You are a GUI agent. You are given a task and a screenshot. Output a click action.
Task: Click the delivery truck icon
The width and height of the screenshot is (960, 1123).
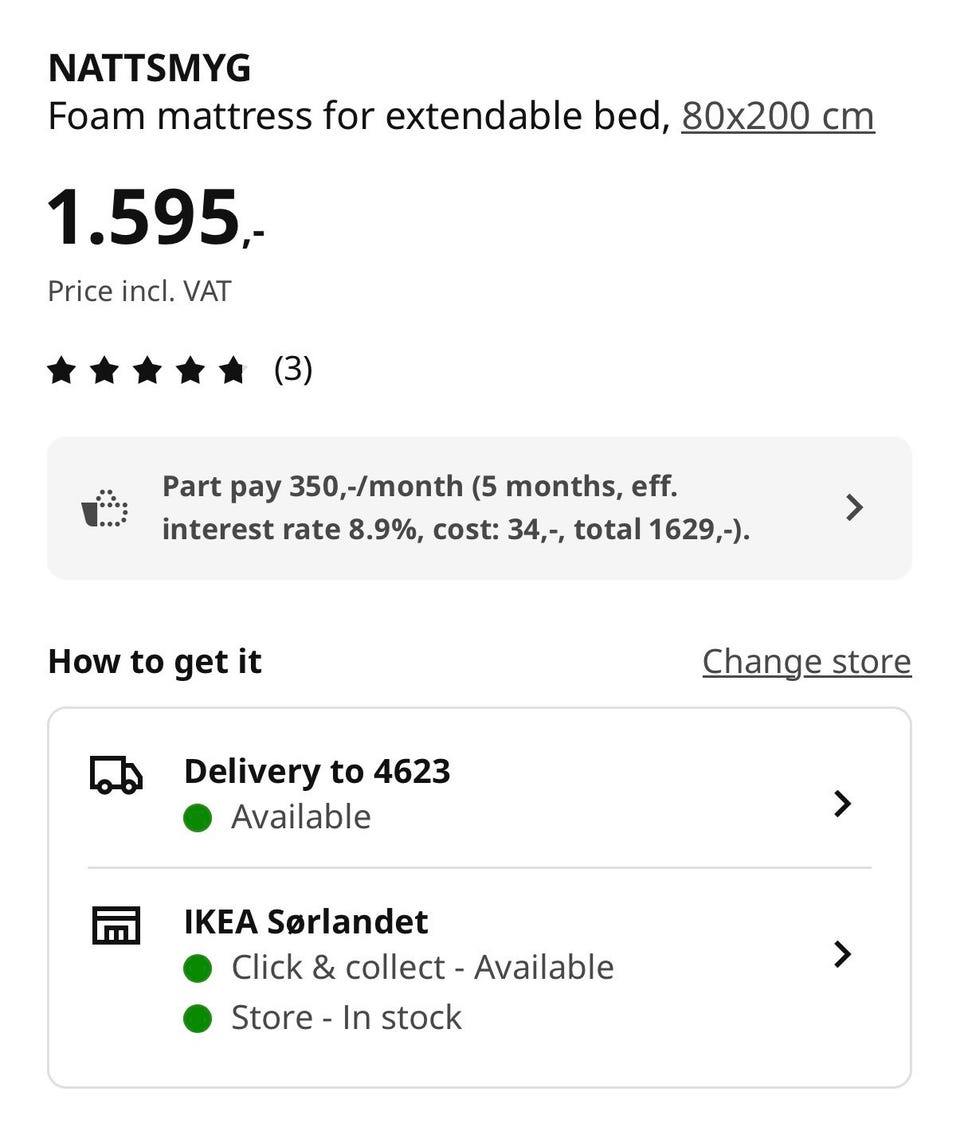point(116,775)
